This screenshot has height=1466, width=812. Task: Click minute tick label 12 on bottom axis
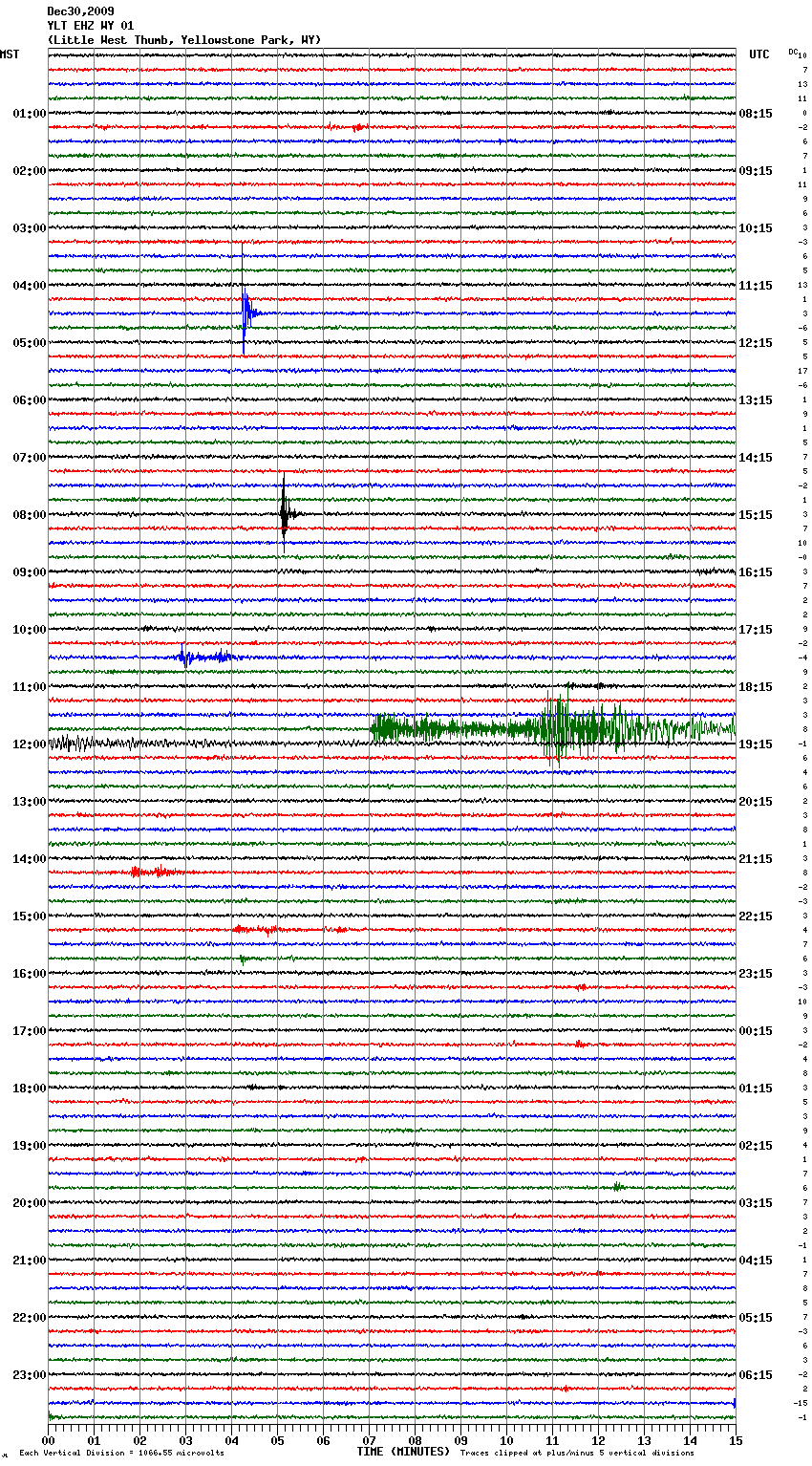coord(598,1440)
